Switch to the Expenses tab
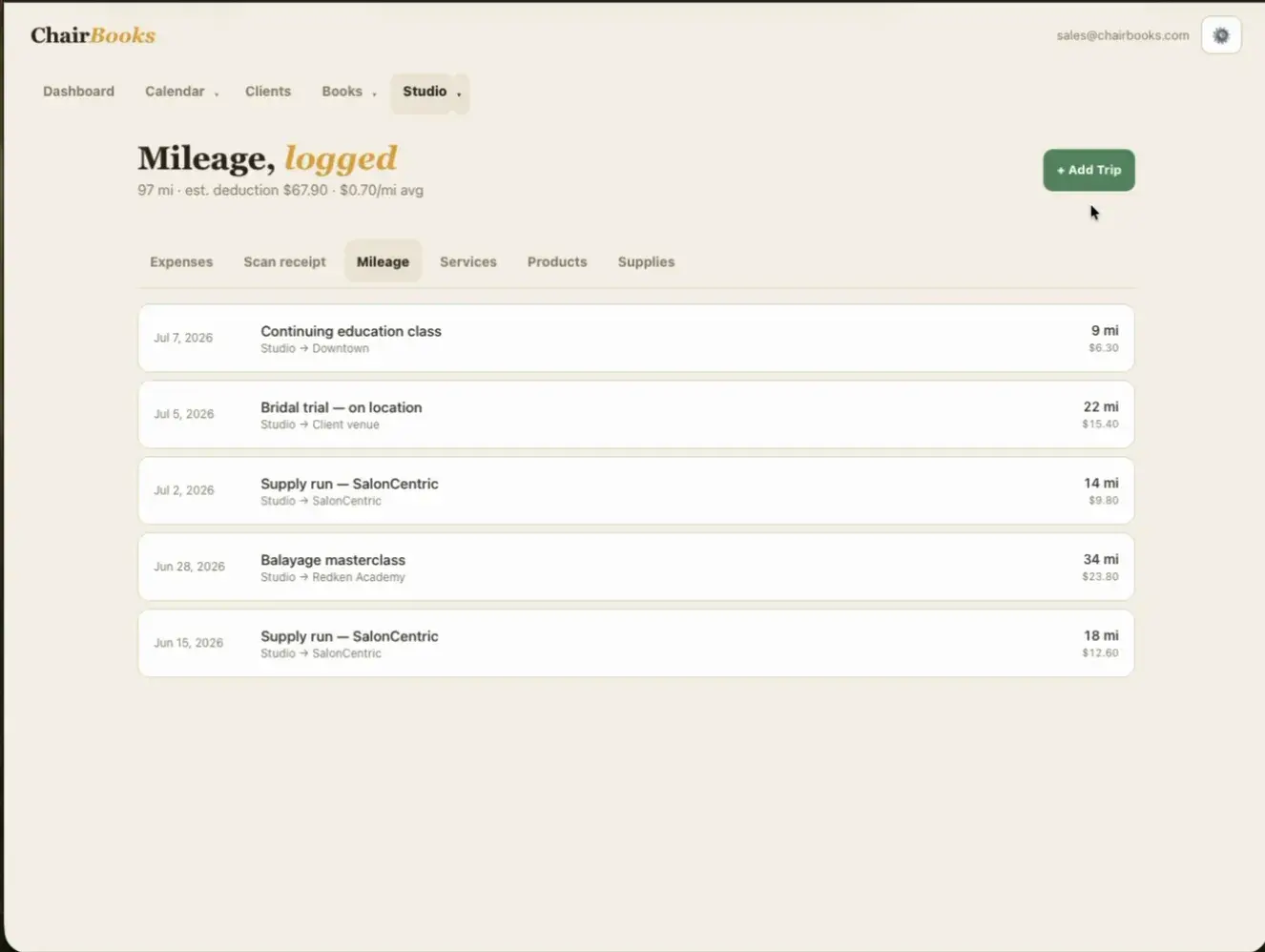Image resolution: width=1265 pixels, height=952 pixels. pos(181,261)
